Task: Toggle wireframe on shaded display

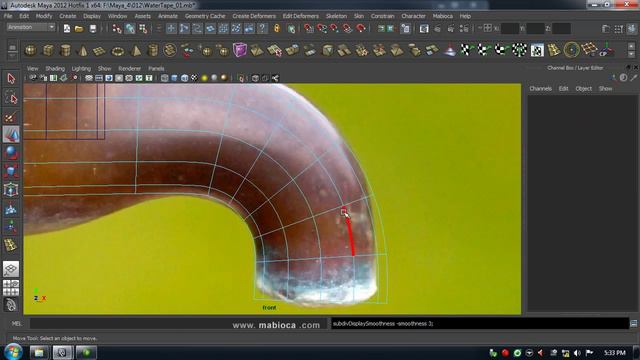Action: click(184, 78)
